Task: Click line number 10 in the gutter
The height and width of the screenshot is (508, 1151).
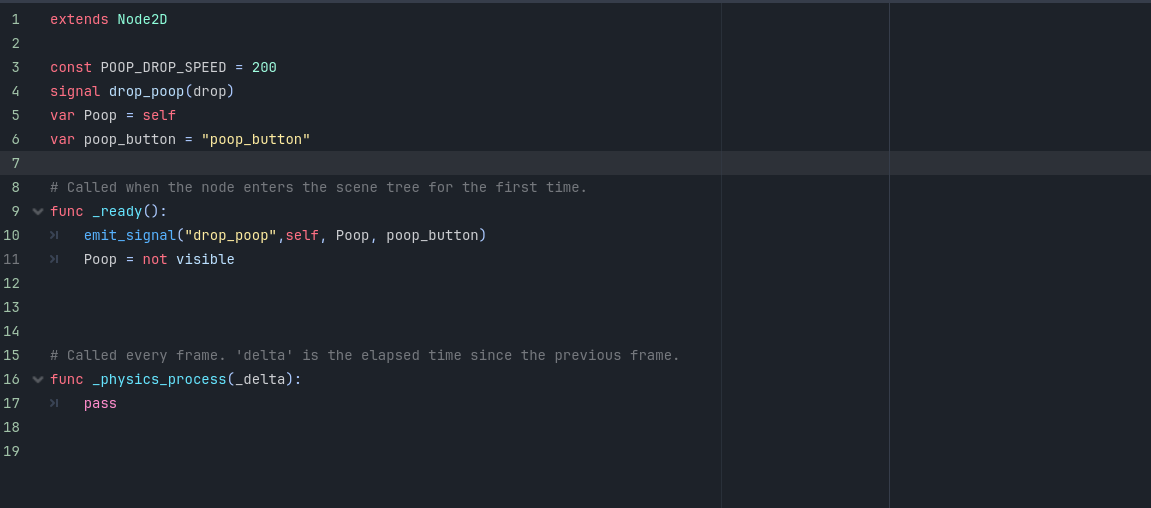Action: [x=12, y=235]
